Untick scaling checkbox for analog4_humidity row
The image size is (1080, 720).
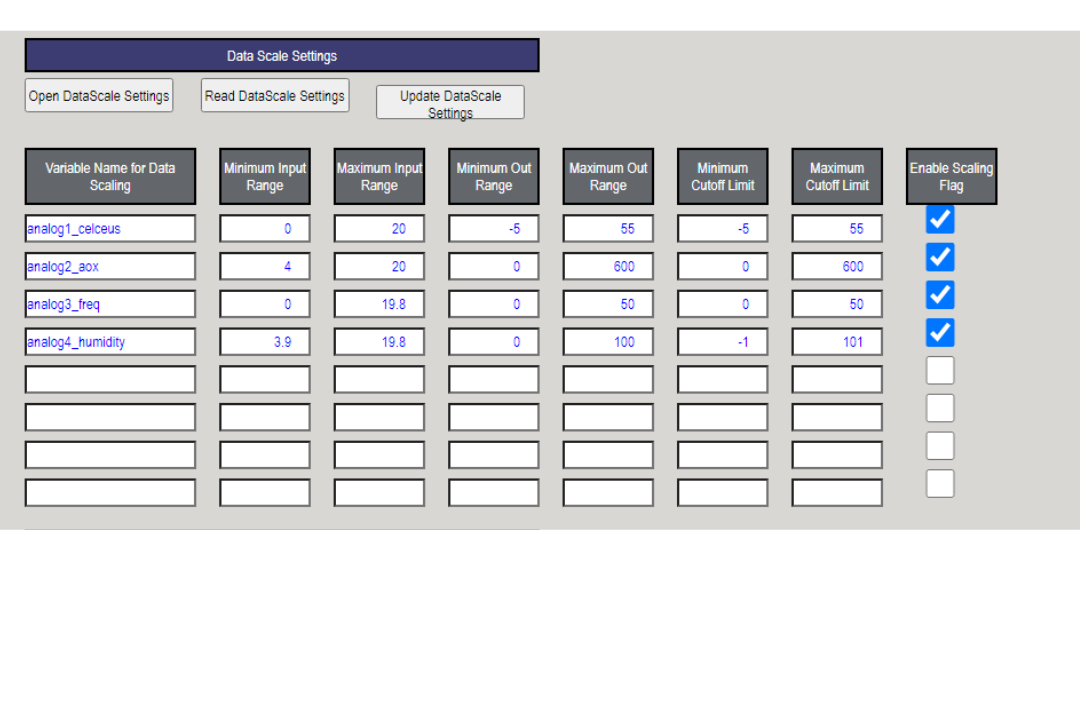pos(940,333)
